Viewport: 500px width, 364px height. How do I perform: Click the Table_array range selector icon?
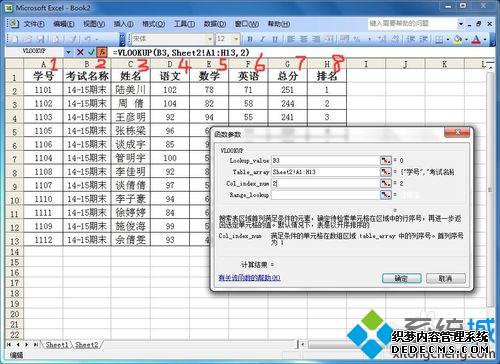[x=386, y=172]
